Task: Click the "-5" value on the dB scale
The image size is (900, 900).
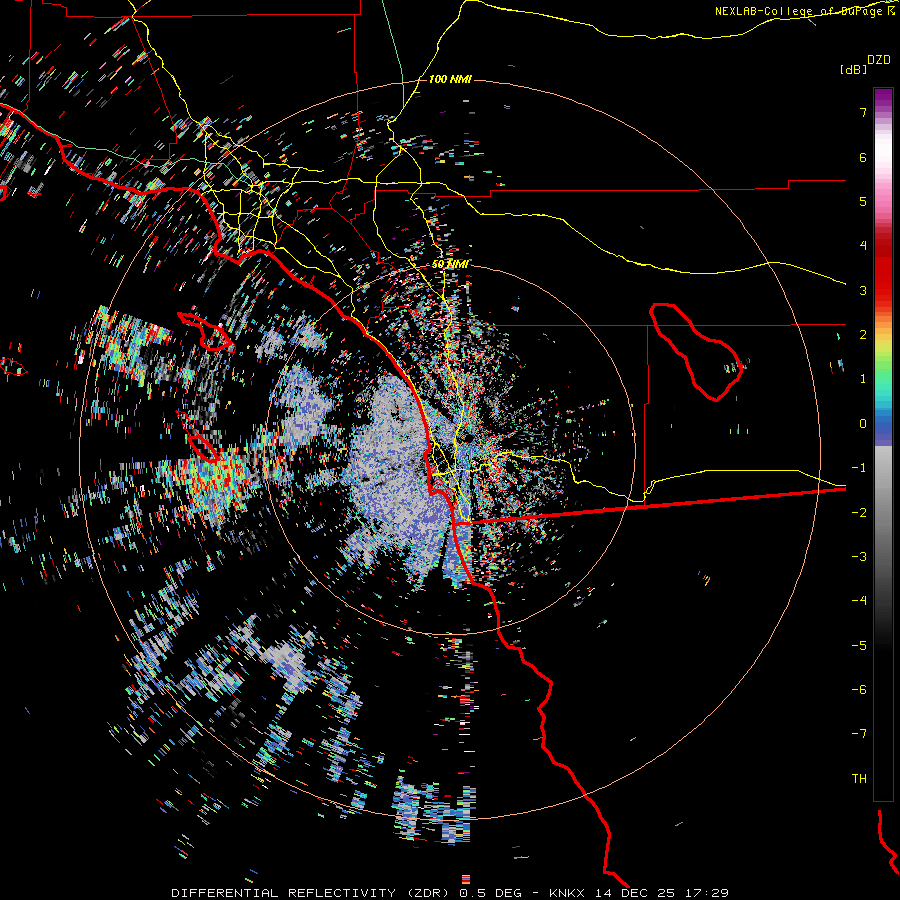Action: coord(859,646)
